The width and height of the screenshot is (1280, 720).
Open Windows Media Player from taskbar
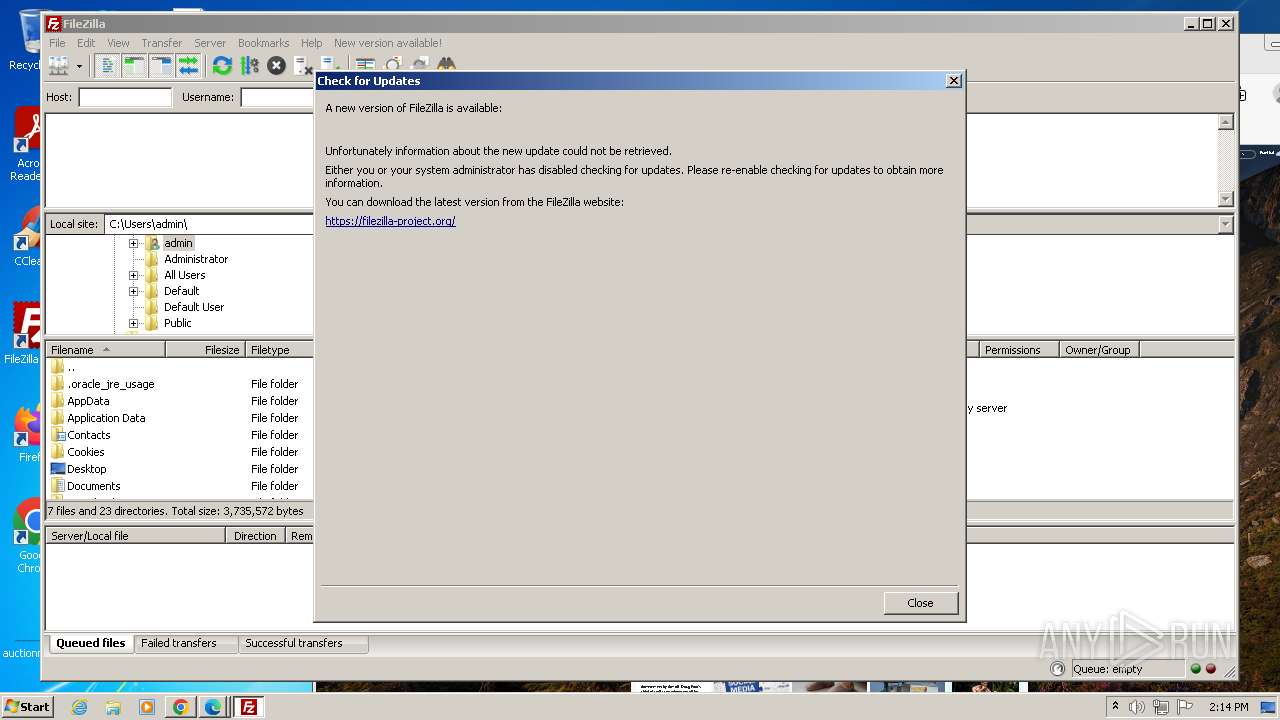click(x=147, y=707)
